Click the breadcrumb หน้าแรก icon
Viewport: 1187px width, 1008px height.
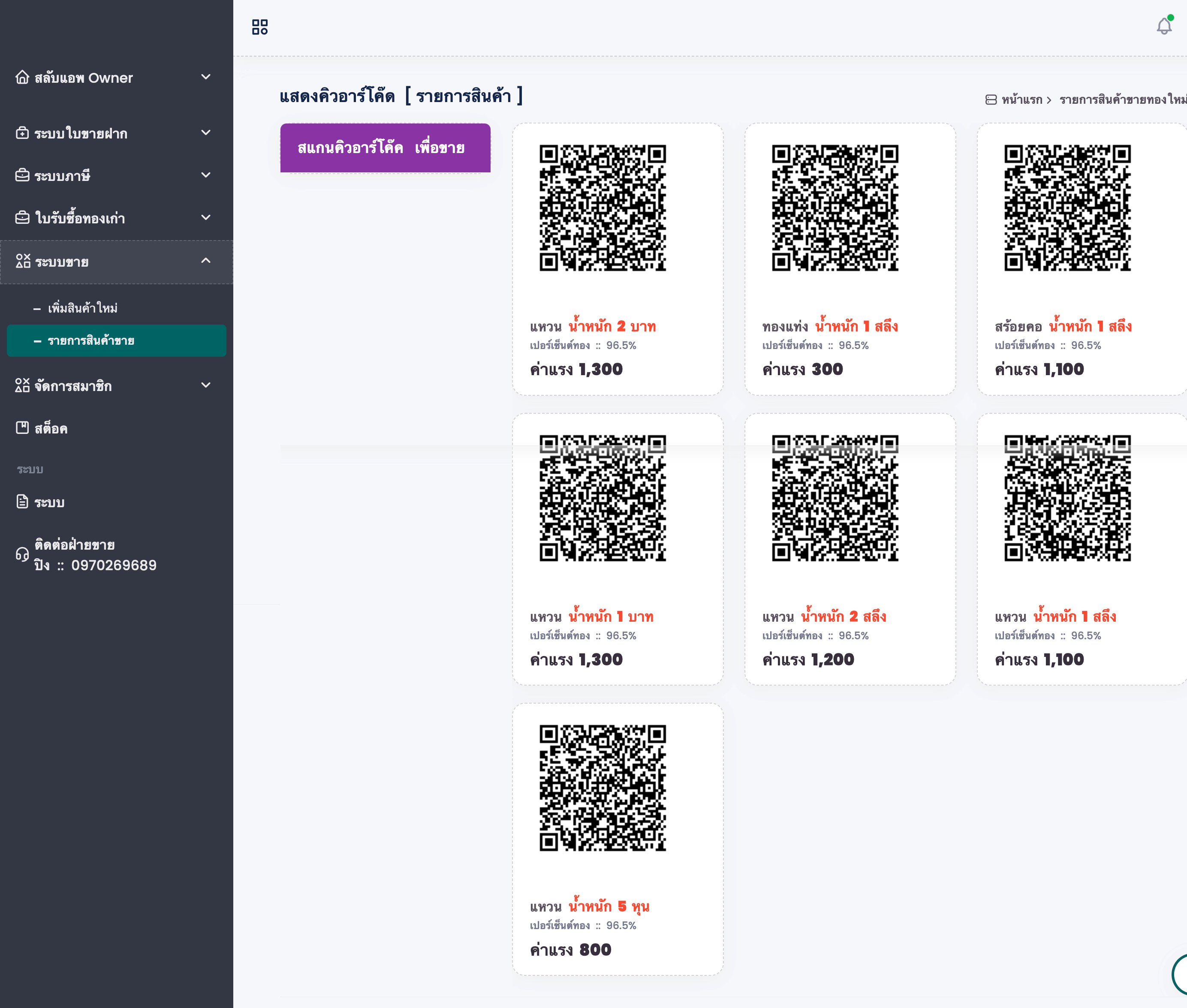click(x=991, y=100)
